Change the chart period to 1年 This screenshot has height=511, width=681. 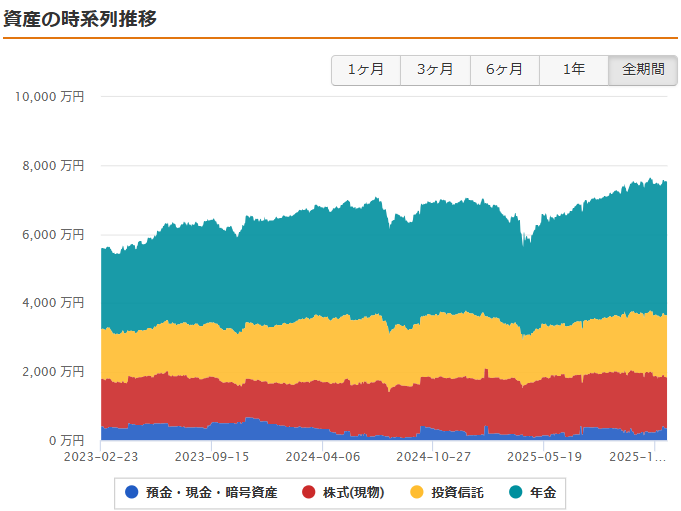(573, 70)
